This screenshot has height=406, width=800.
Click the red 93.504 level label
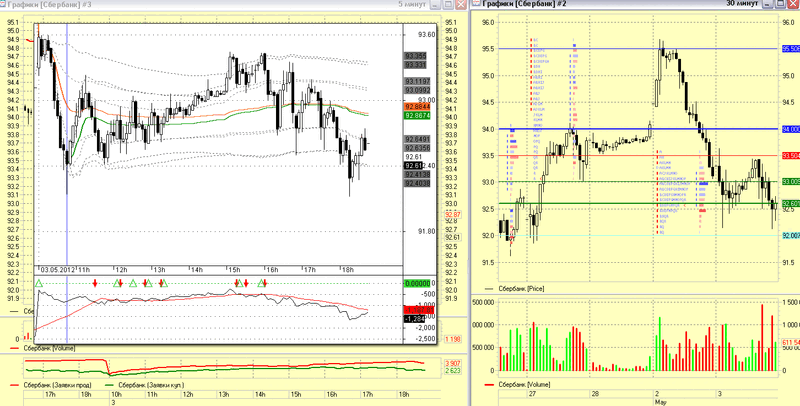click(x=791, y=156)
